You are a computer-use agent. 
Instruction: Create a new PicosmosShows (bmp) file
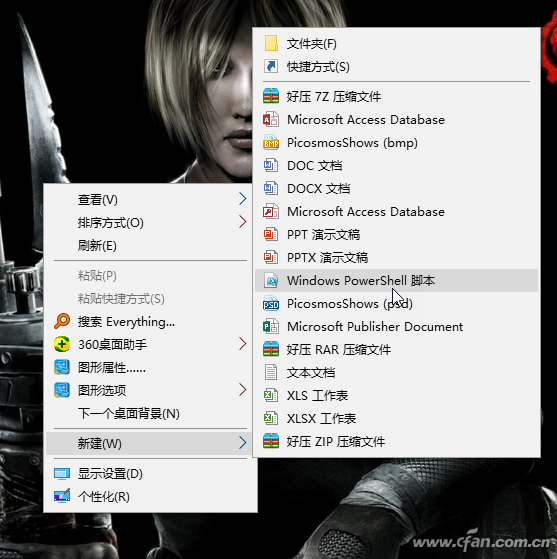397,143
